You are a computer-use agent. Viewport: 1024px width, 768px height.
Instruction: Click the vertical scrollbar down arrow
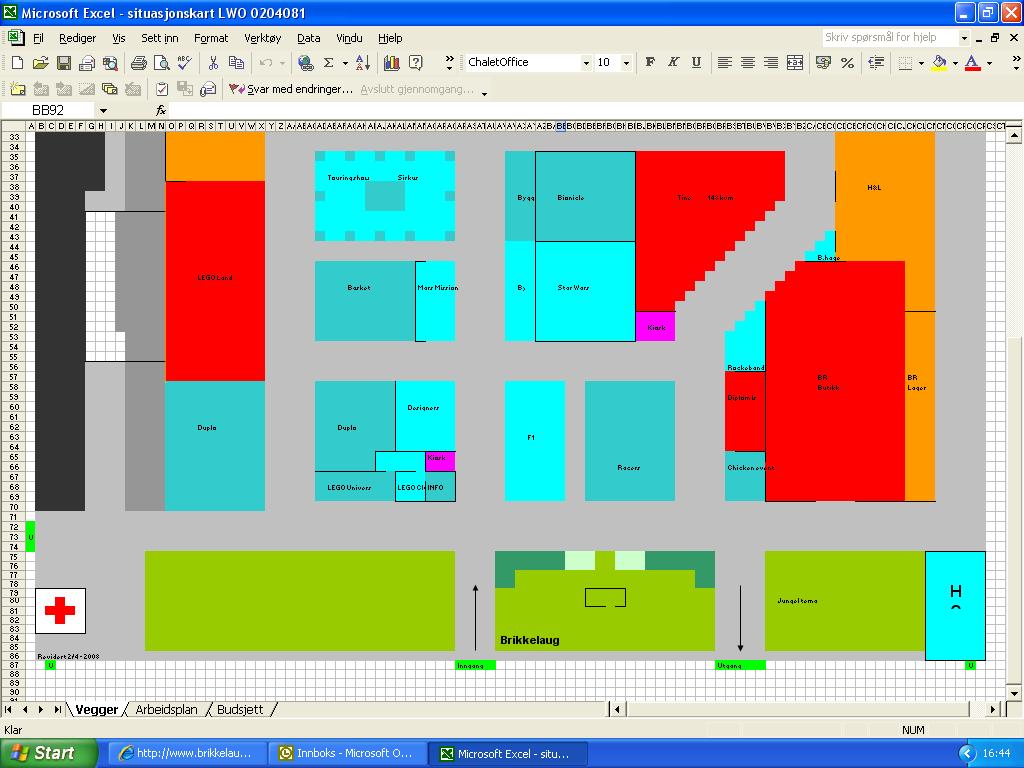pyautogui.click(x=1014, y=694)
